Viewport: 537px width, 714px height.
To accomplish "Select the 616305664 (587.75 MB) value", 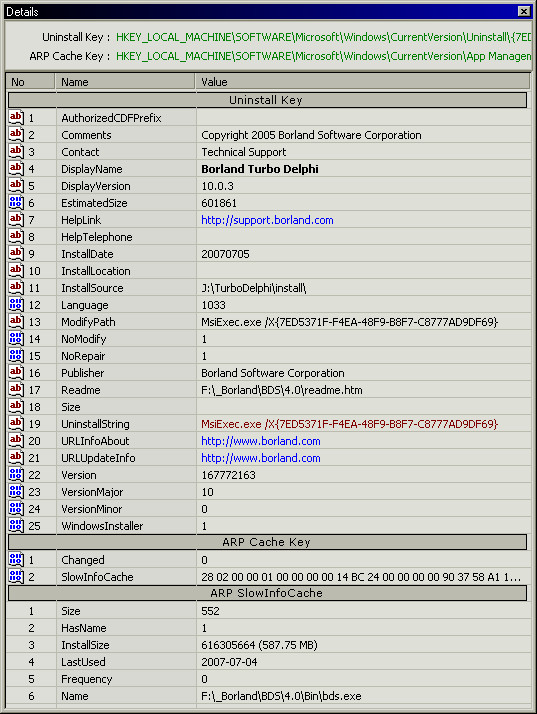I will (x=259, y=645).
